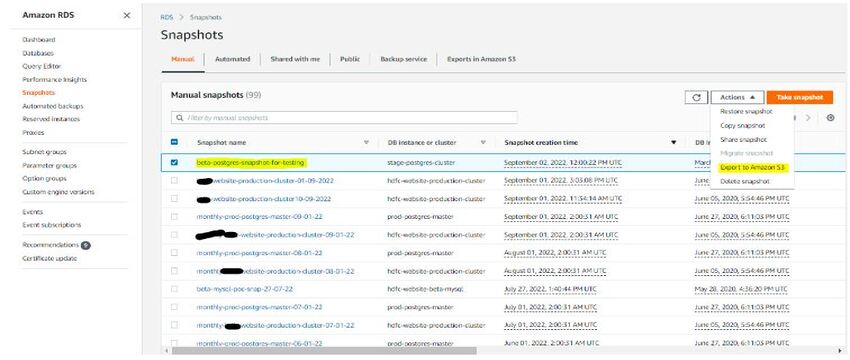Select Export to Amazon S3 menu option
This screenshot has width=850, height=360.
tap(752, 168)
